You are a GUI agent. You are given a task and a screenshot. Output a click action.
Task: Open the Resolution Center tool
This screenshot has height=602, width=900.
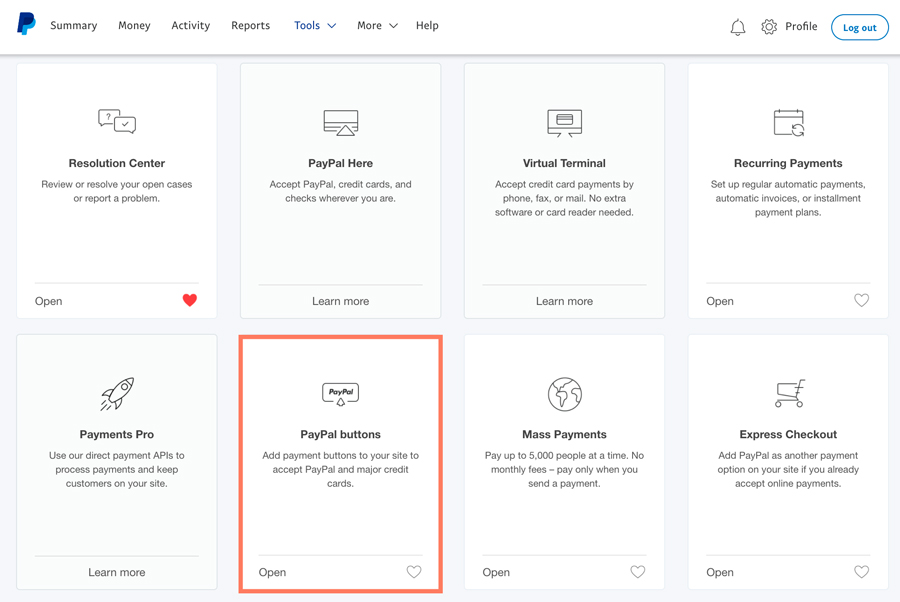[48, 301]
